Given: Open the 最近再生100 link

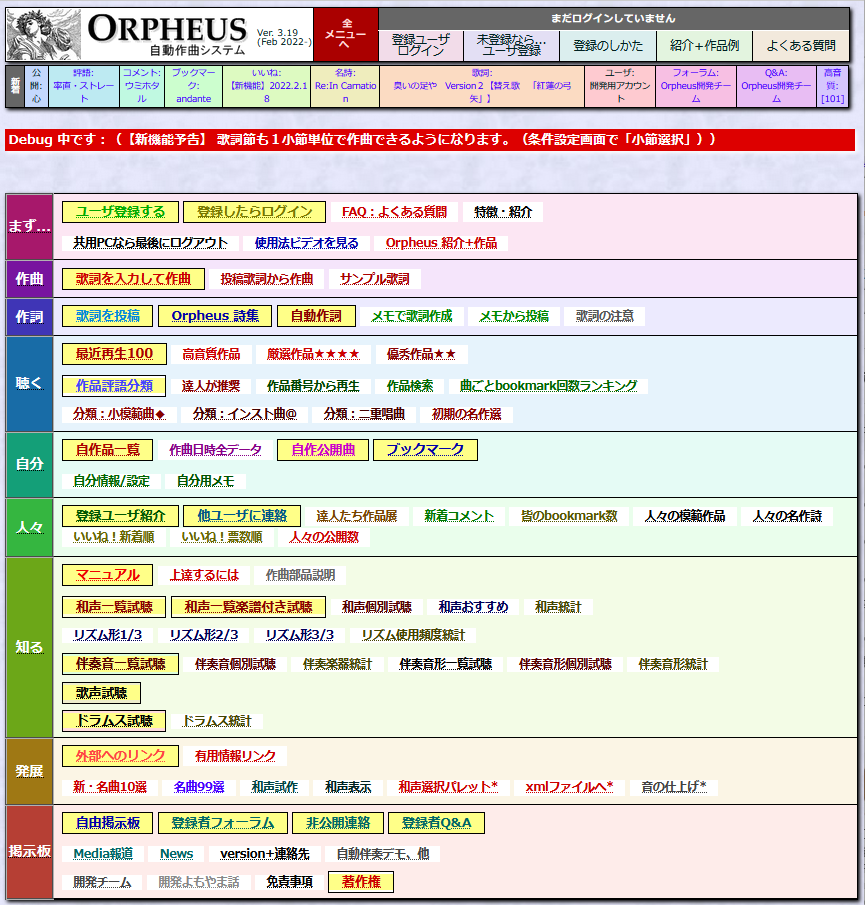Looking at the screenshot, I should (114, 354).
